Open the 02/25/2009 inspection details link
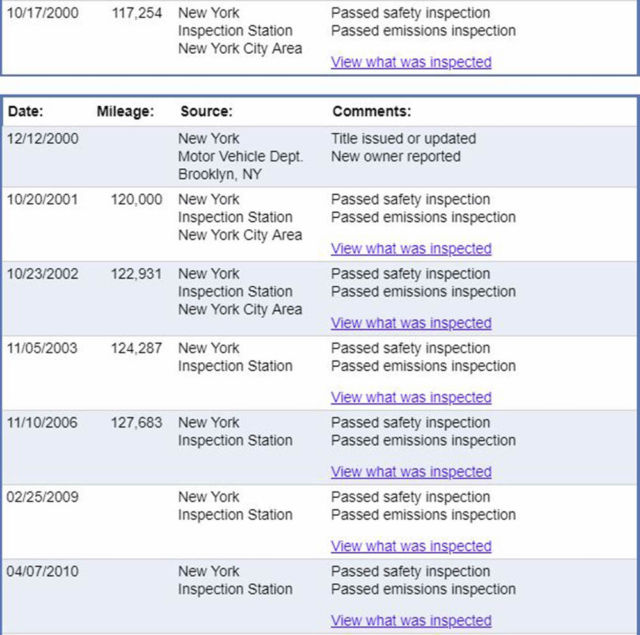 click(411, 546)
